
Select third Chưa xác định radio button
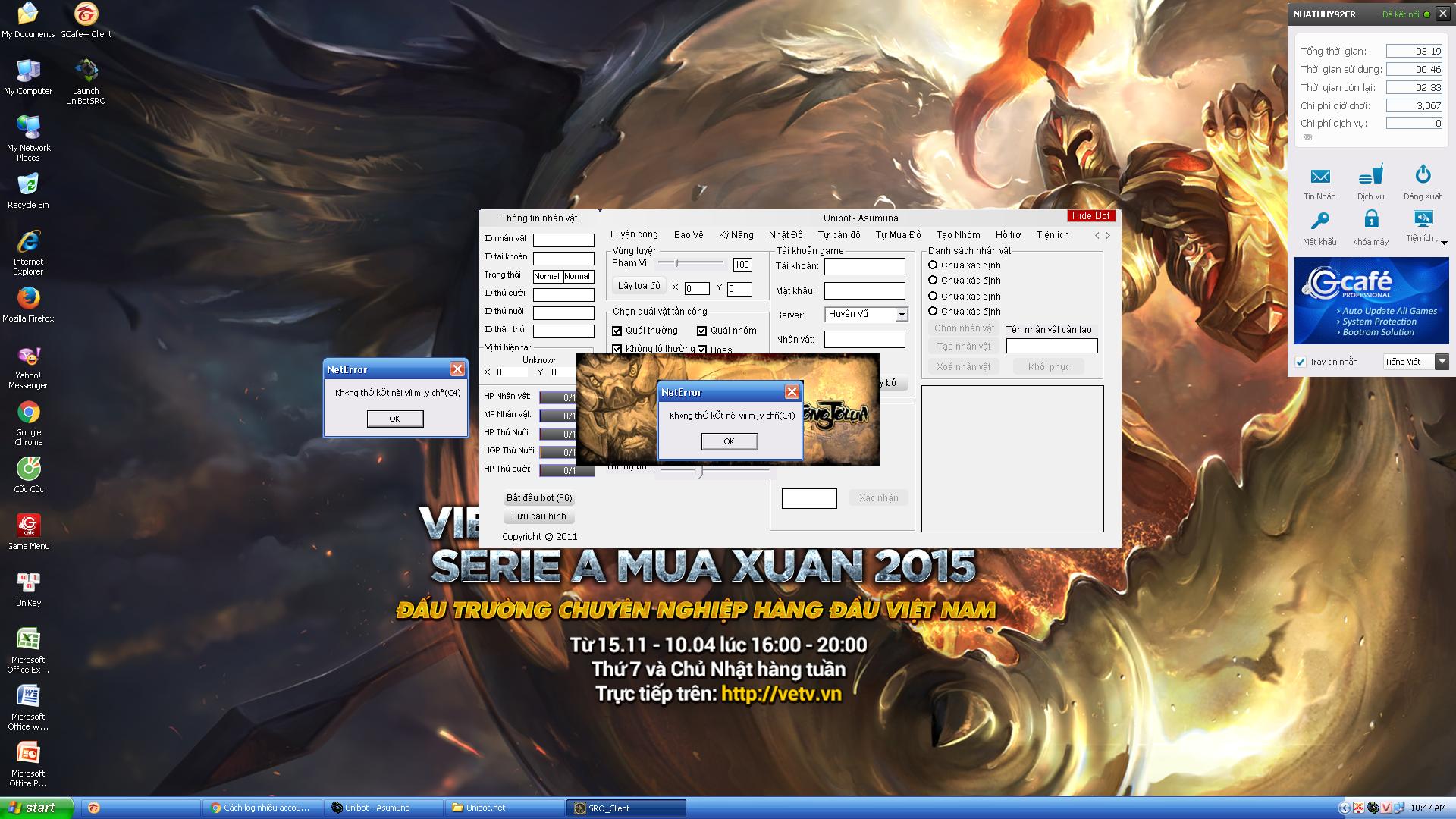point(933,296)
